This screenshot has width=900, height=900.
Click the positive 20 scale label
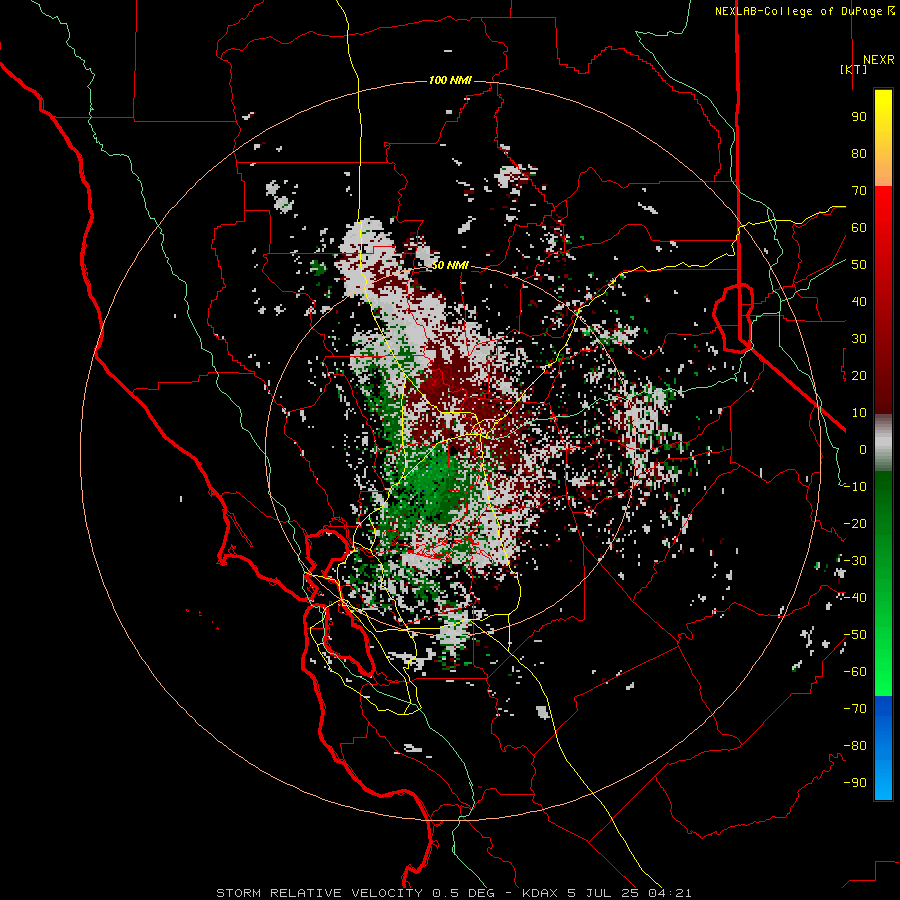pos(859,376)
